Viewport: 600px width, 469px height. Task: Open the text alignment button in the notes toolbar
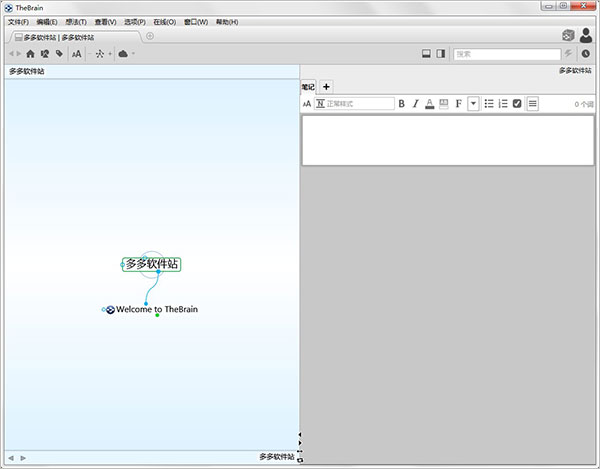click(x=533, y=104)
